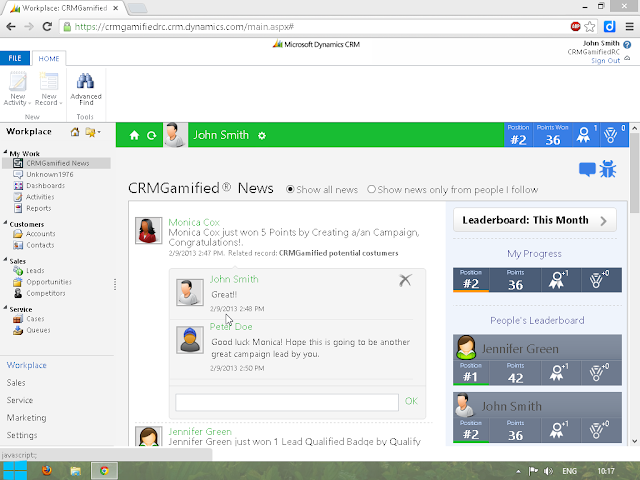Viewport: 640px width, 480px height.
Task: Open File Explorer from the taskbar
Action: (x=76, y=471)
